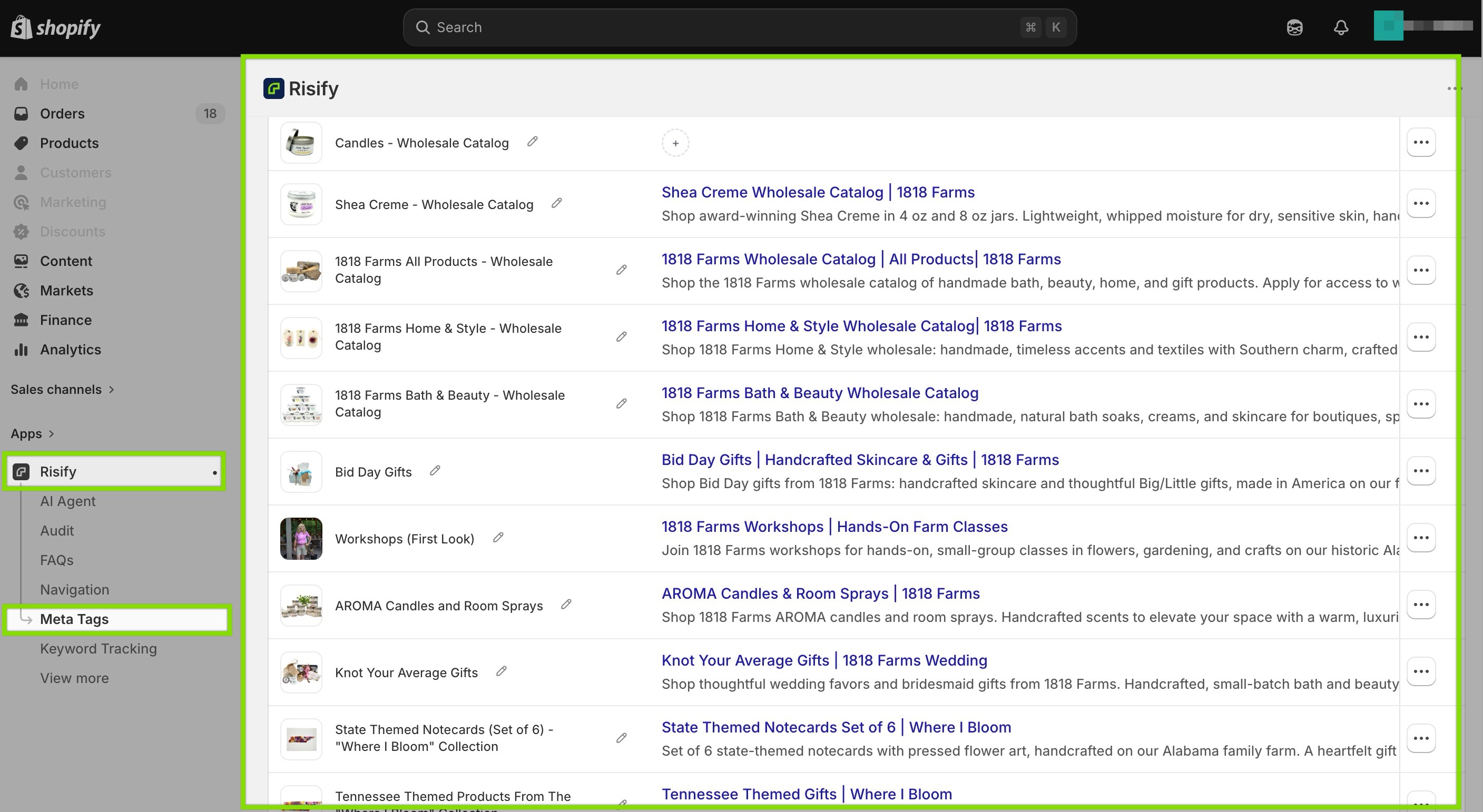Open the Sidekick assistant icon
The image size is (1483, 812).
(x=1295, y=27)
